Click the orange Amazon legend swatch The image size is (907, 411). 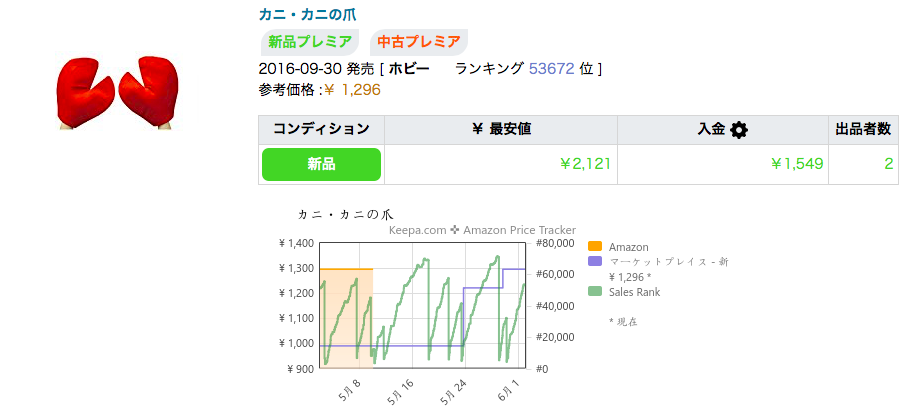pyautogui.click(x=595, y=247)
